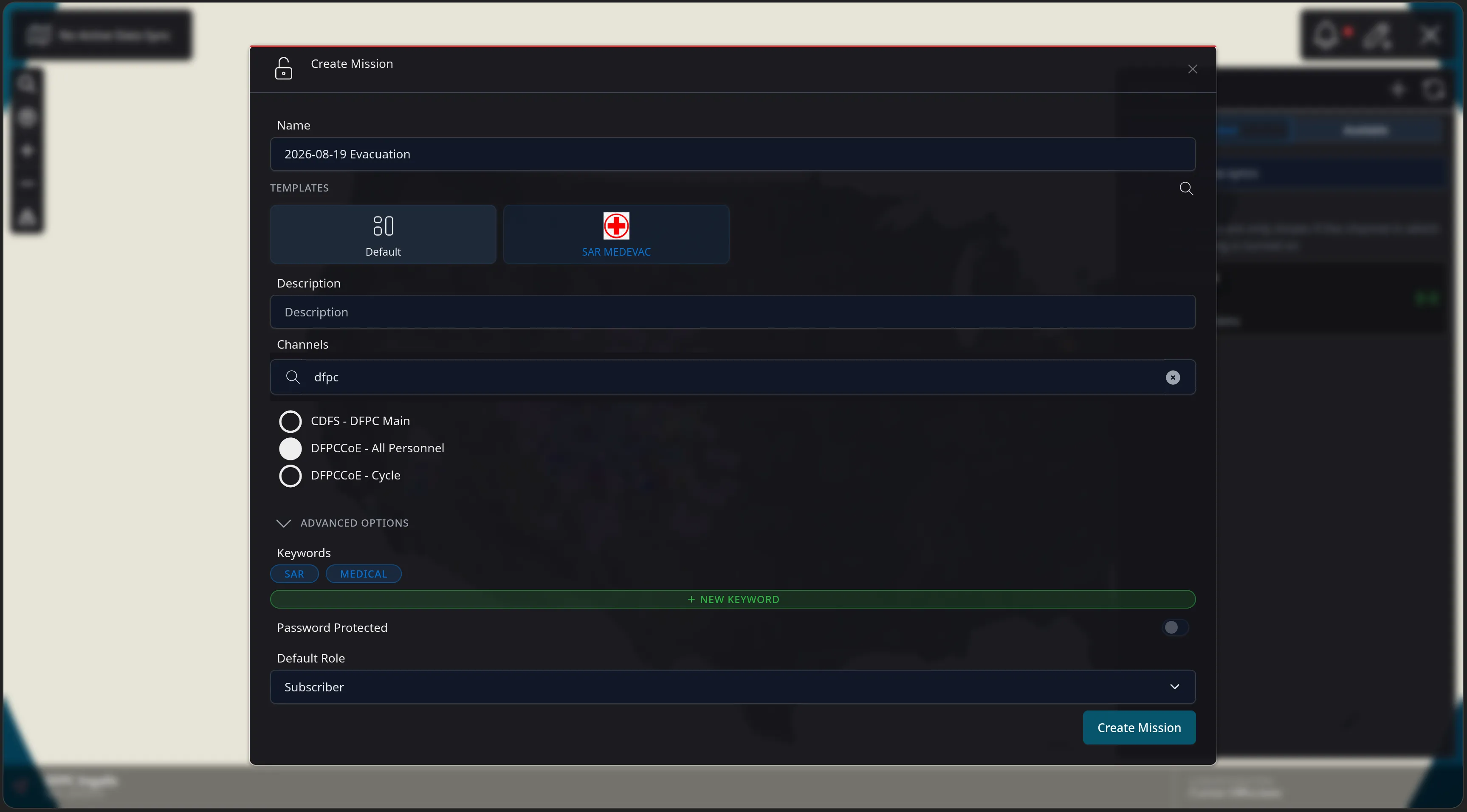This screenshot has width=1467, height=812.
Task: Close the Create Mission dialog
Action: (1193, 69)
